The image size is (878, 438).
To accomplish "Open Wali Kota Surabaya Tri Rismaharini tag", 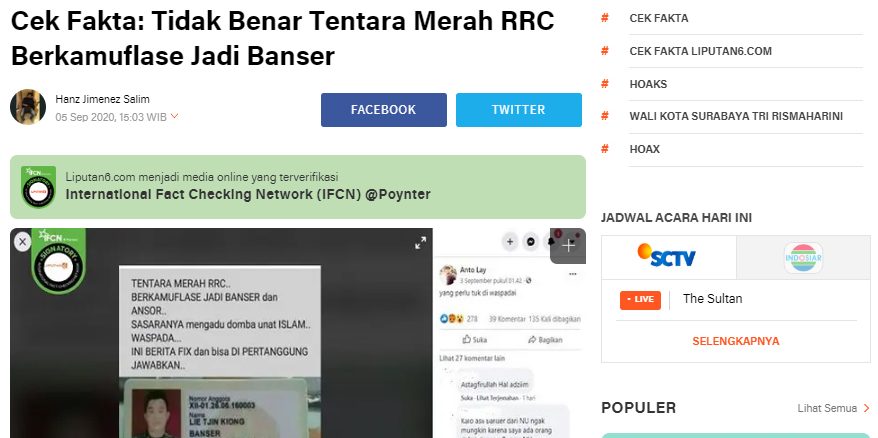I will point(736,117).
